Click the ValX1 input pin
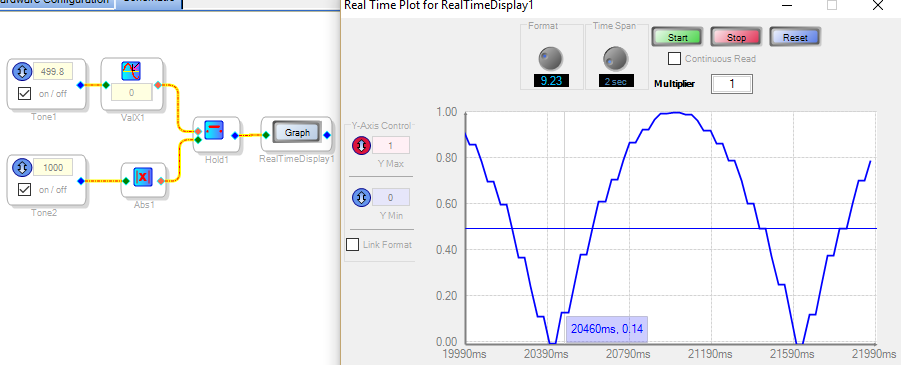The image size is (901, 365). click(106, 85)
